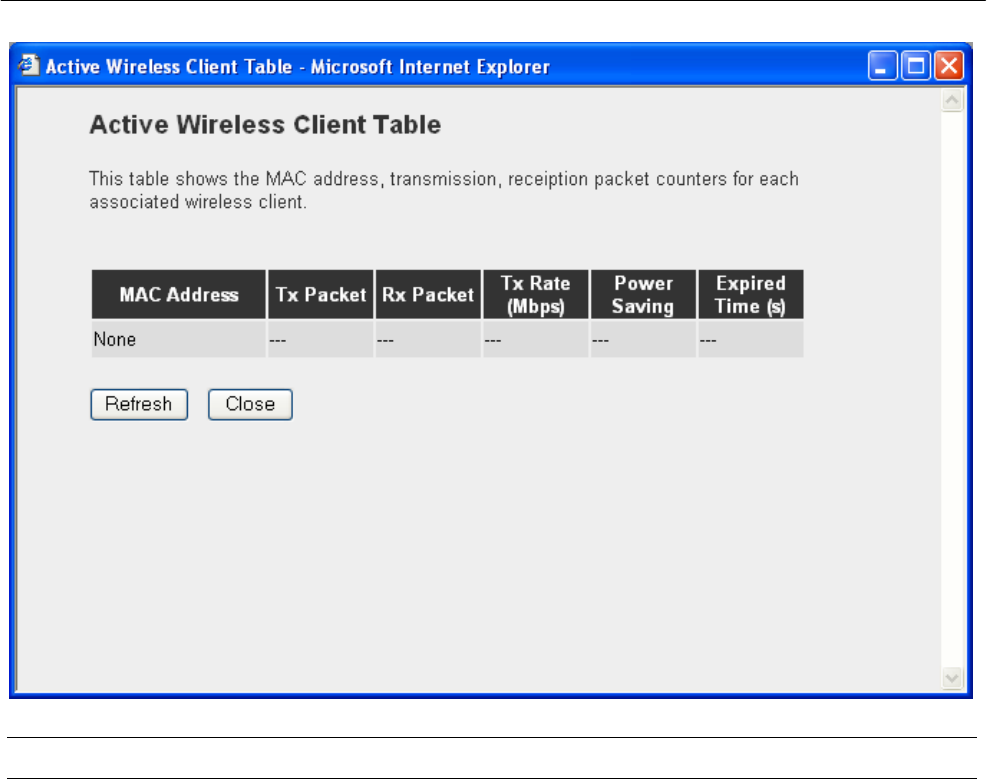Click the Expired Time (s) column header

tap(750, 294)
